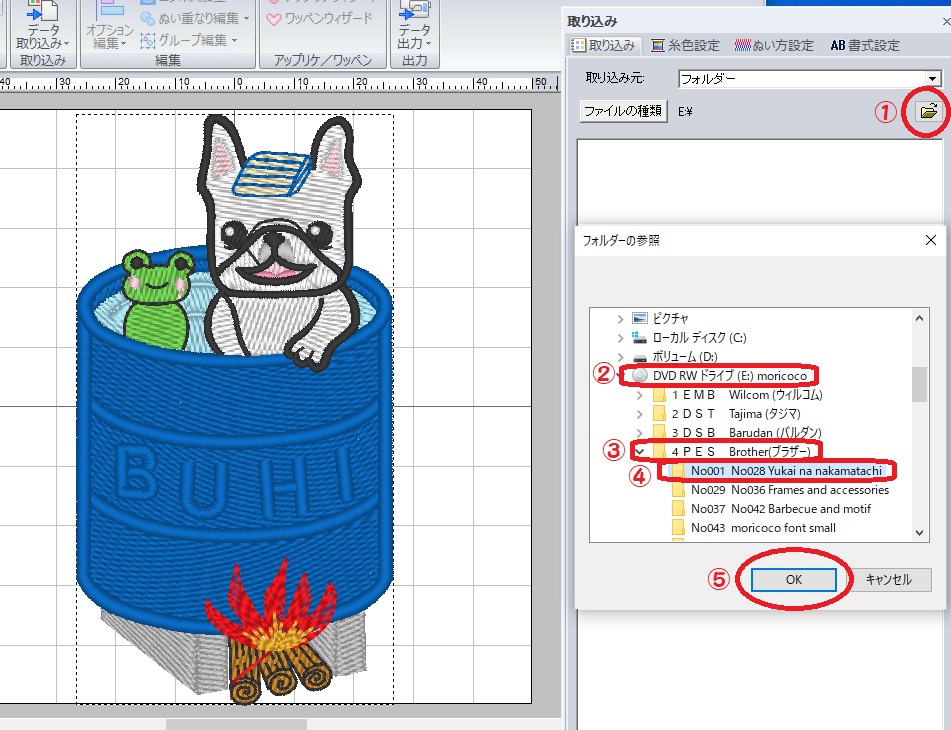Expand the ピクチャ tree node

point(620,318)
